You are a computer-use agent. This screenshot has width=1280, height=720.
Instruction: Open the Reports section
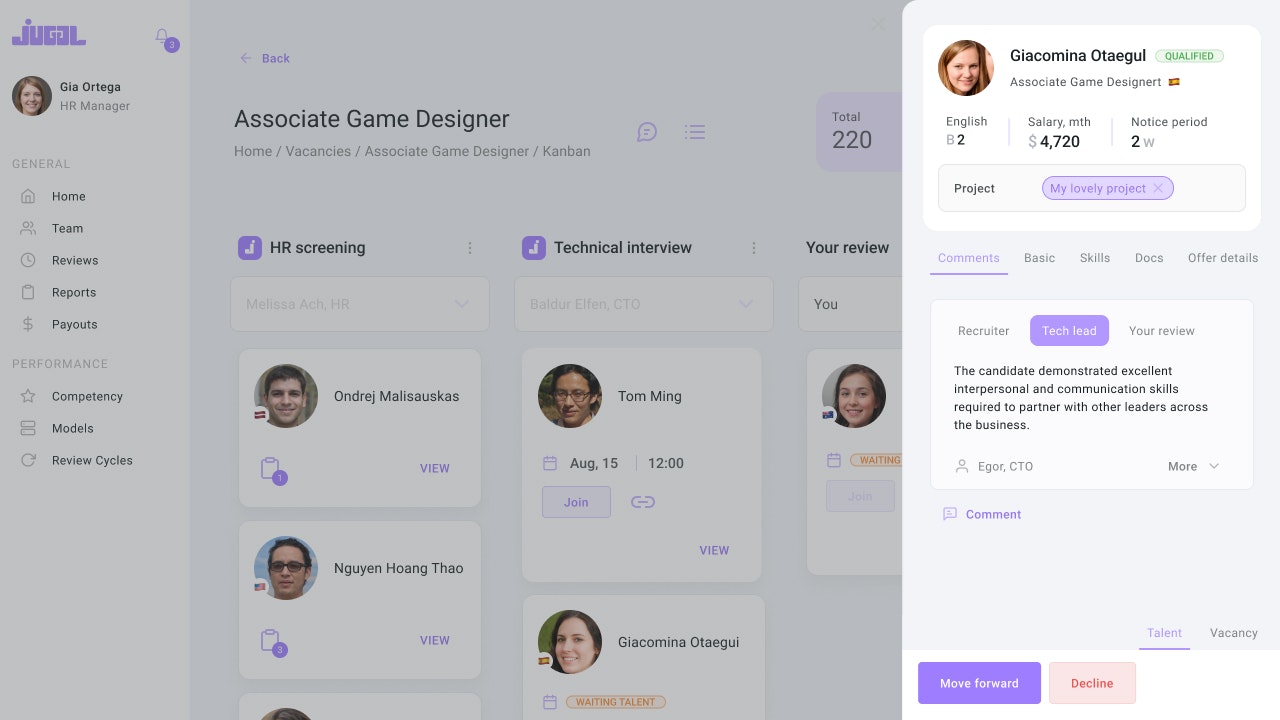click(74, 292)
